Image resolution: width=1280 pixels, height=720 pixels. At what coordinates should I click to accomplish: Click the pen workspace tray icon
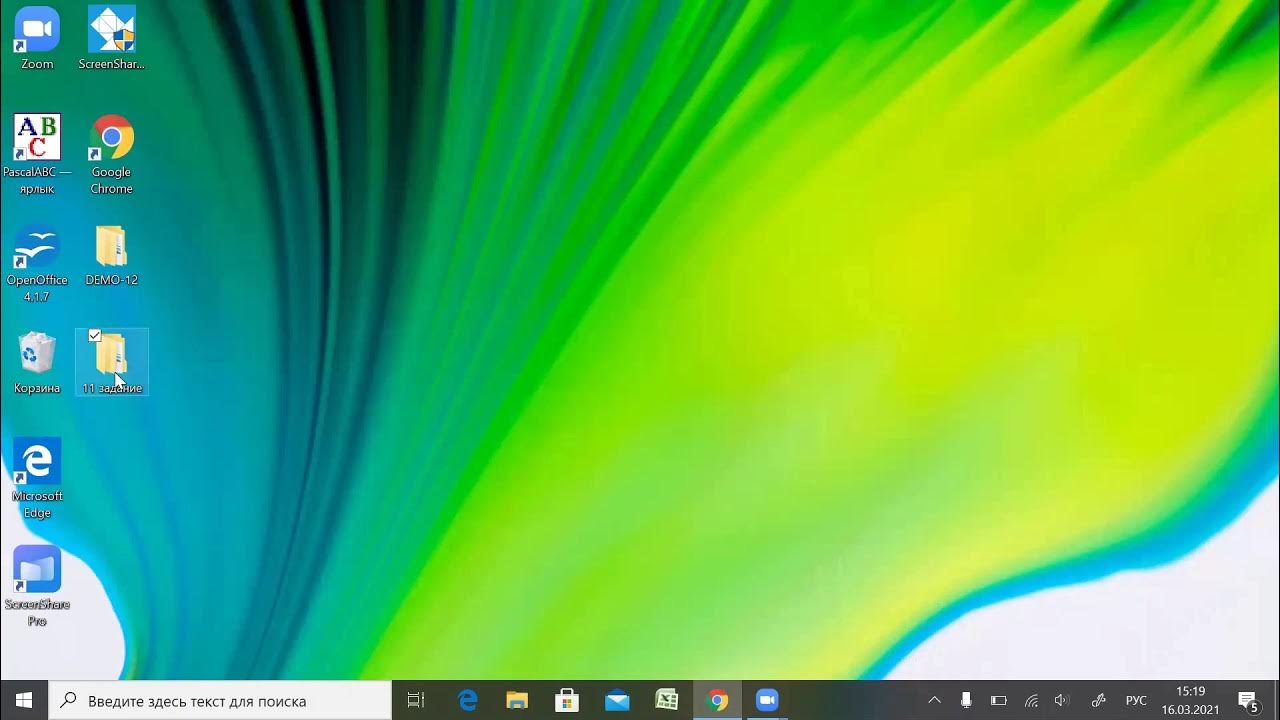point(1098,701)
